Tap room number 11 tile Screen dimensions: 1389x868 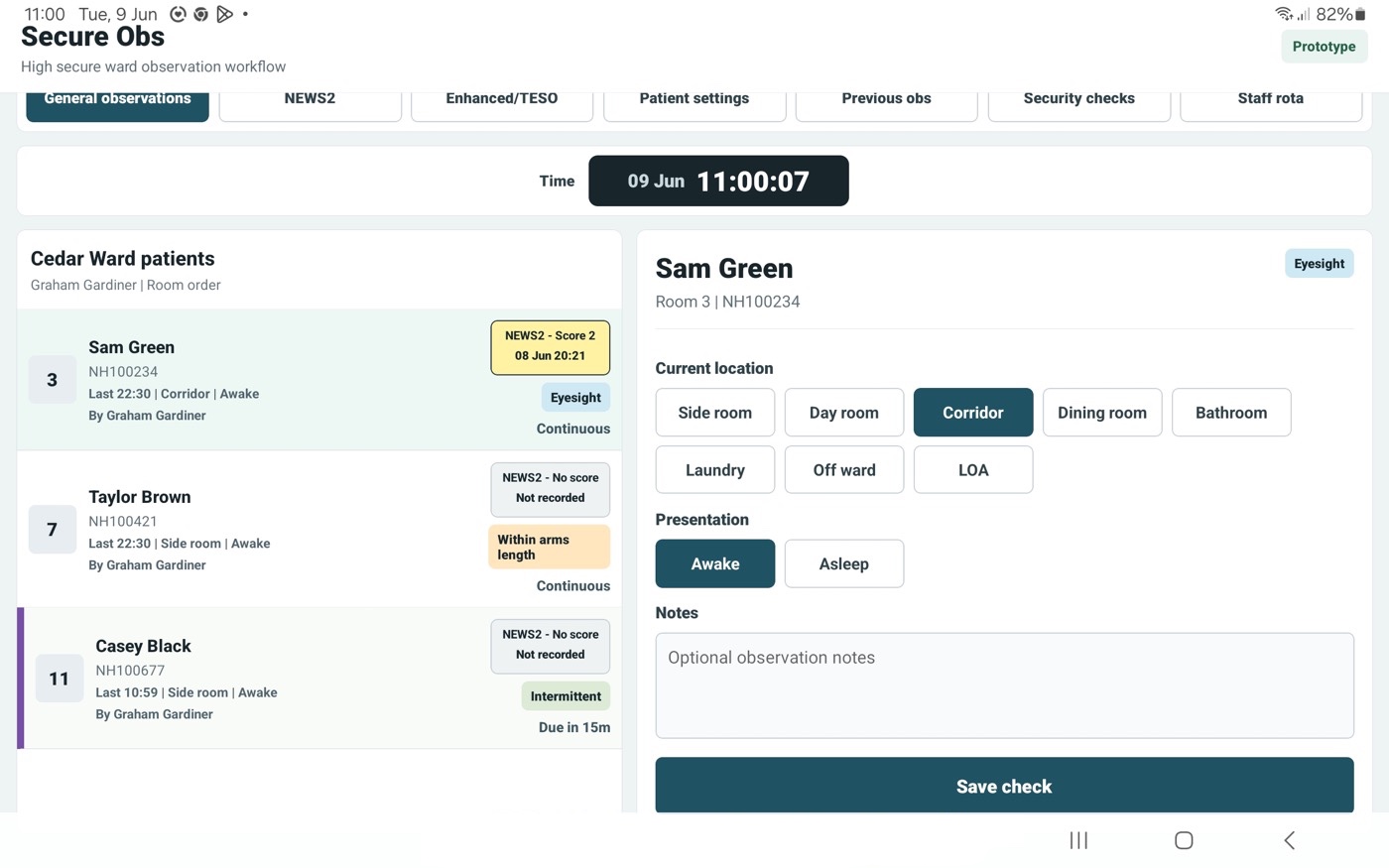pos(59,679)
